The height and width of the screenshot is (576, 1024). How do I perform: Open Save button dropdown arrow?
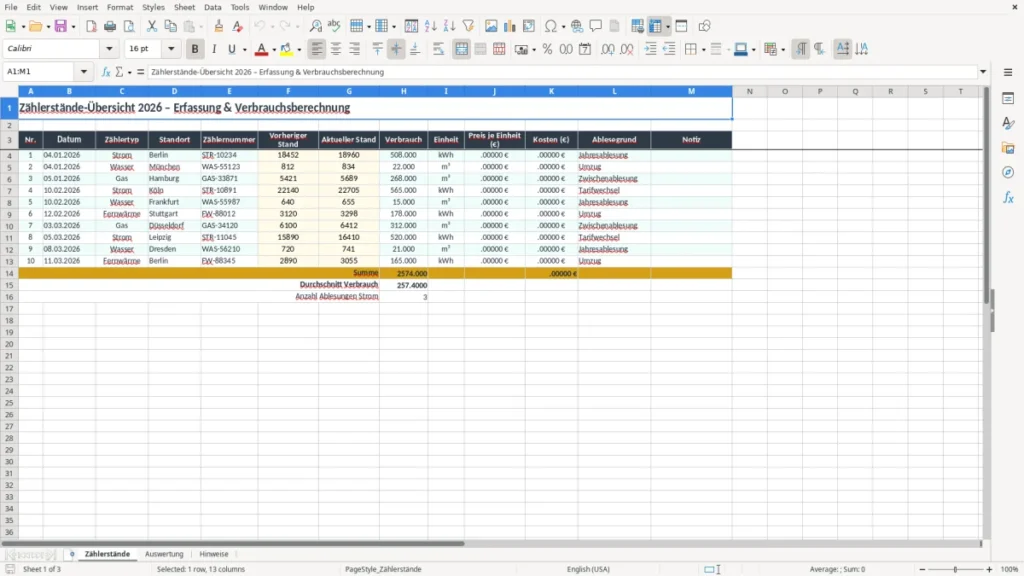pos(73,27)
